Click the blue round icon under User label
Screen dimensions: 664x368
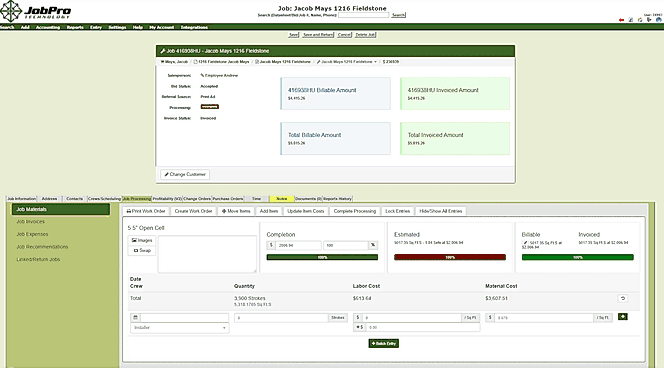[658, 20]
